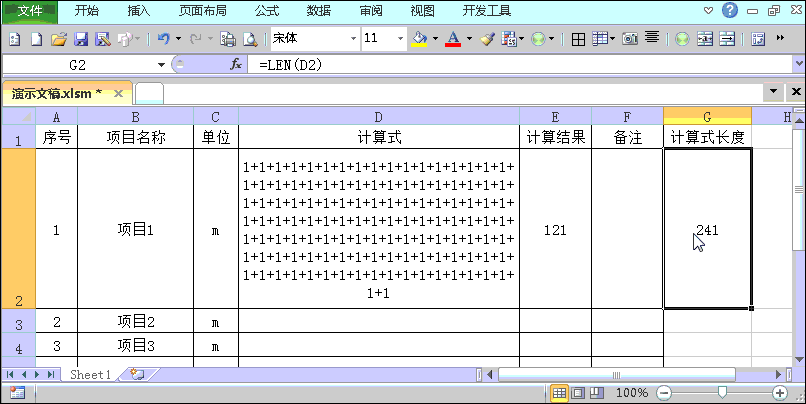Viewport: 806px width, 404px height.
Task: Click the first toolbar properties list icon
Action: (x=14, y=39)
